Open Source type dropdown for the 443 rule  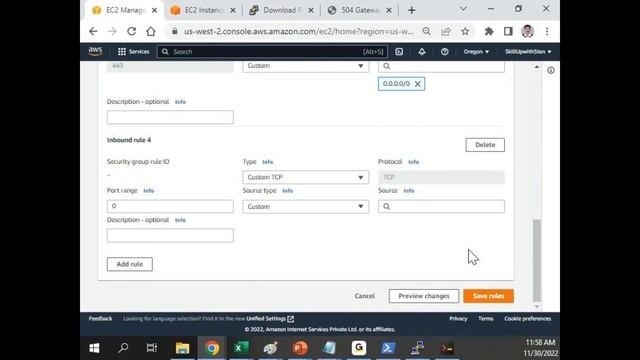click(x=305, y=66)
